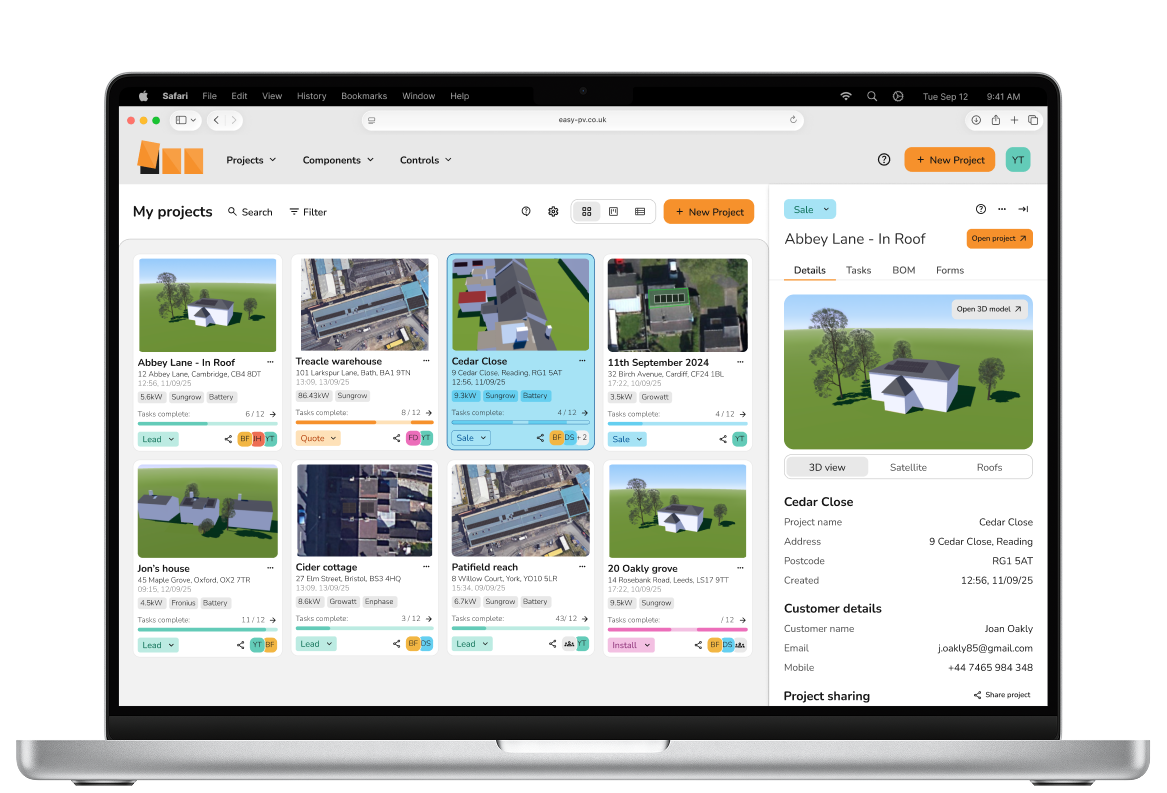
Task: Click the help icon in top navigation bar
Action: [883, 160]
